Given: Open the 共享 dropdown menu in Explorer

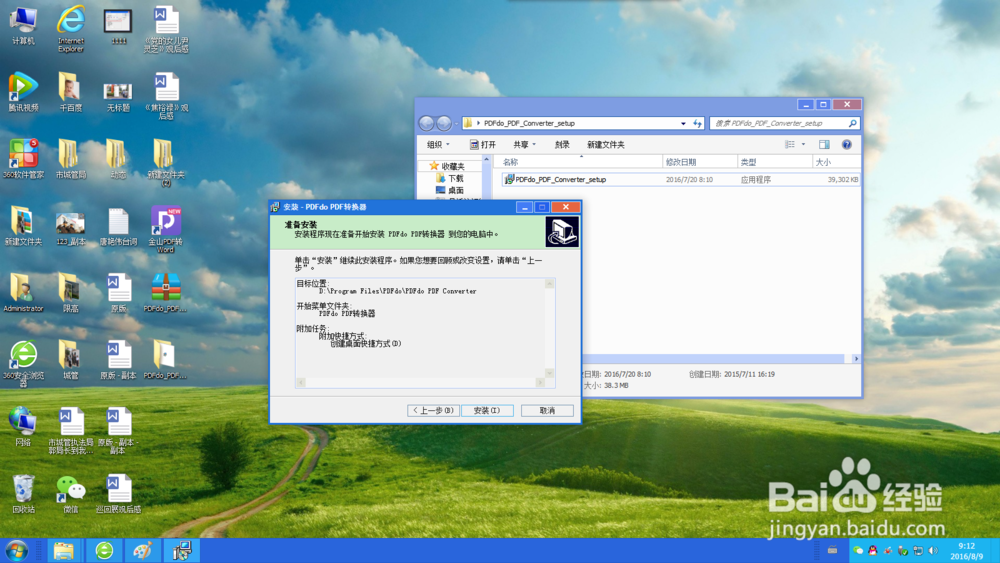Looking at the screenshot, I should [x=525, y=145].
